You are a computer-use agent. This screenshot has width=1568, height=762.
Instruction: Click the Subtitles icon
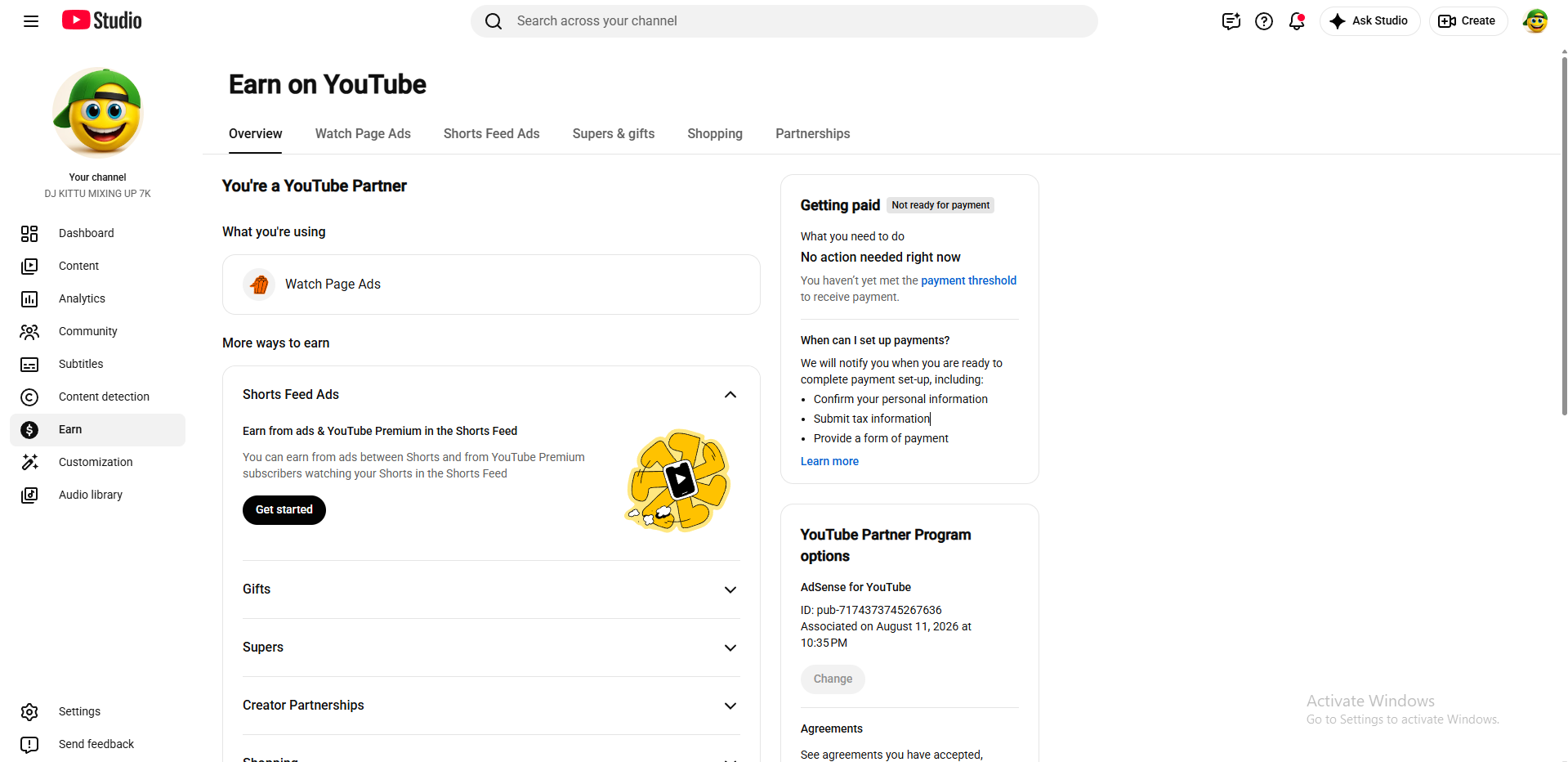[x=29, y=365]
